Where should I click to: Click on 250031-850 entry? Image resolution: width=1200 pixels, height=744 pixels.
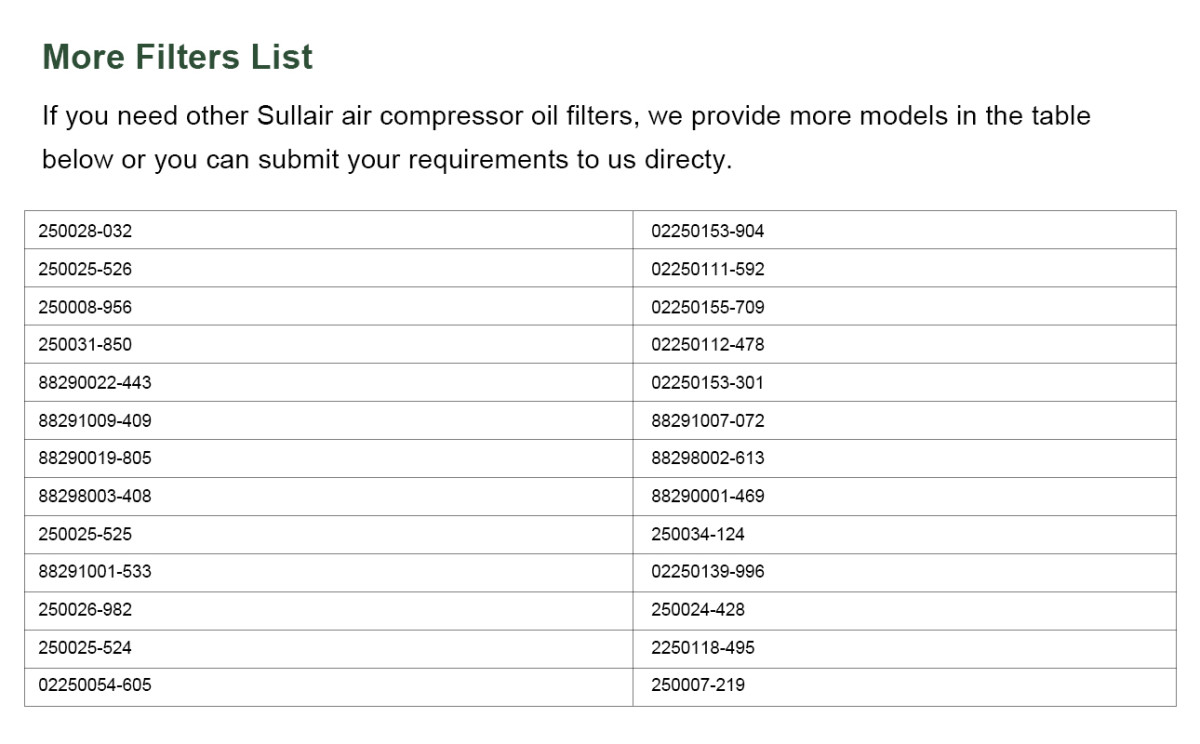click(85, 344)
